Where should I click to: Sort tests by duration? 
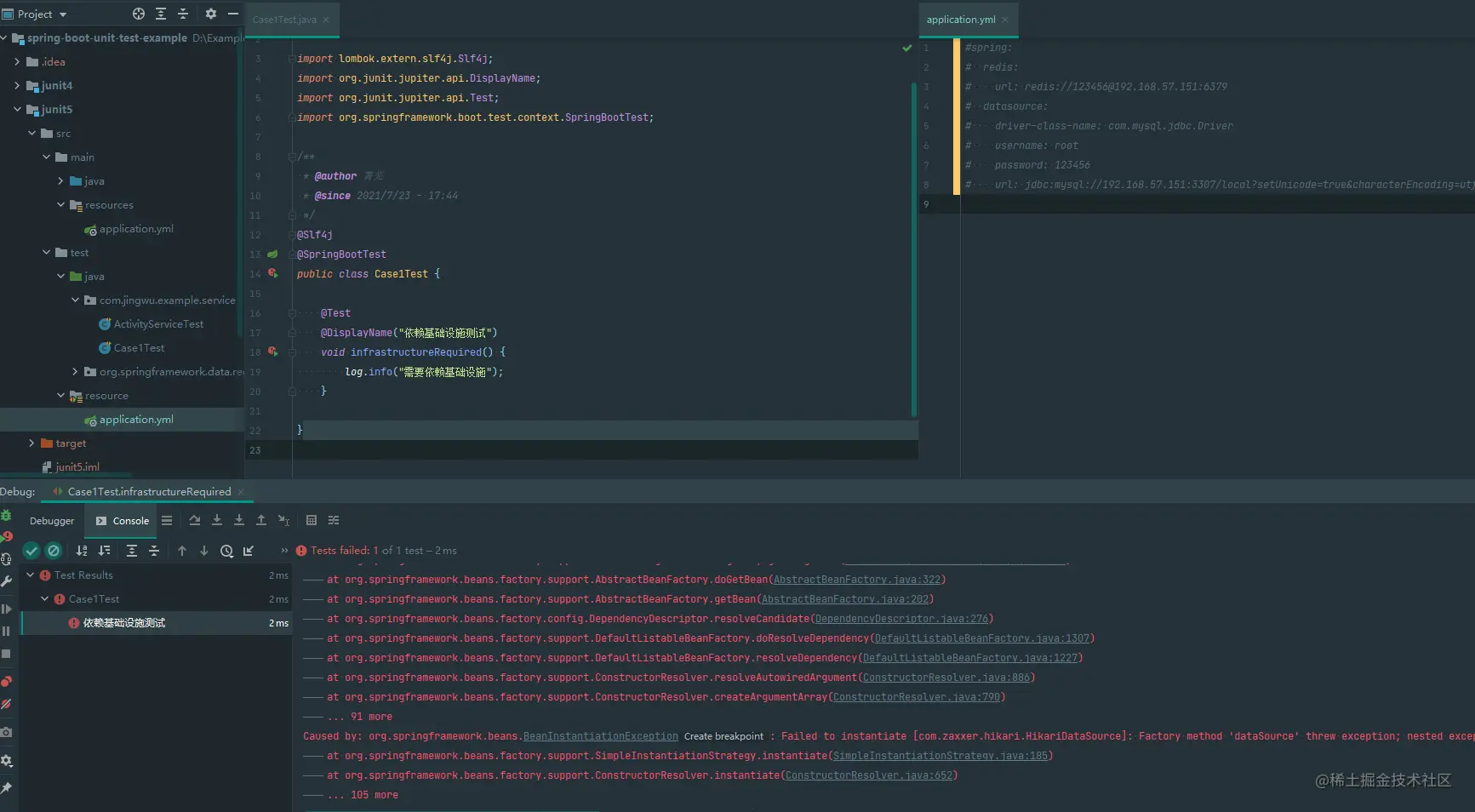pos(105,551)
